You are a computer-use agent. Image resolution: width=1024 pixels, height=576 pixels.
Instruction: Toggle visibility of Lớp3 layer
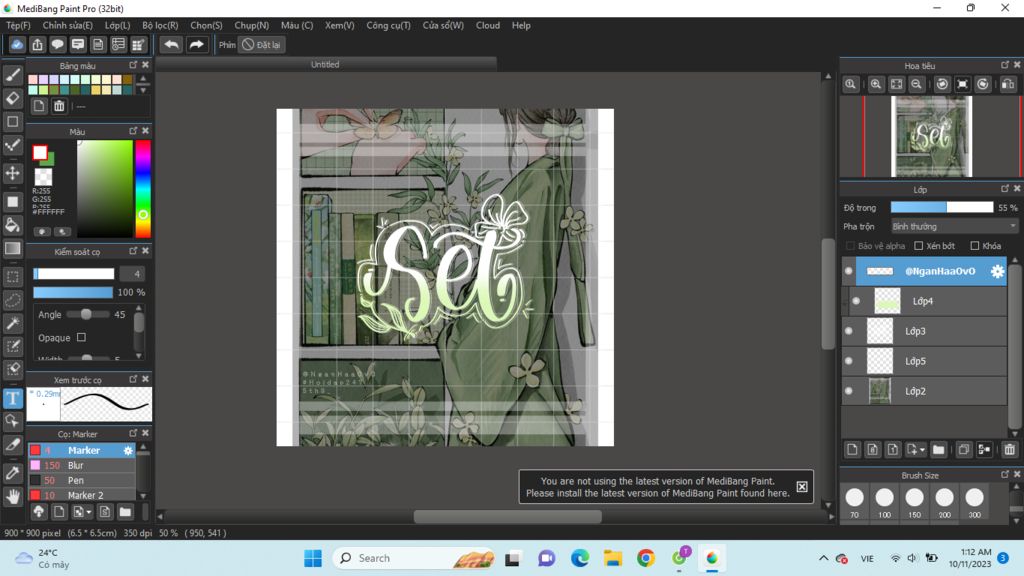[848, 331]
